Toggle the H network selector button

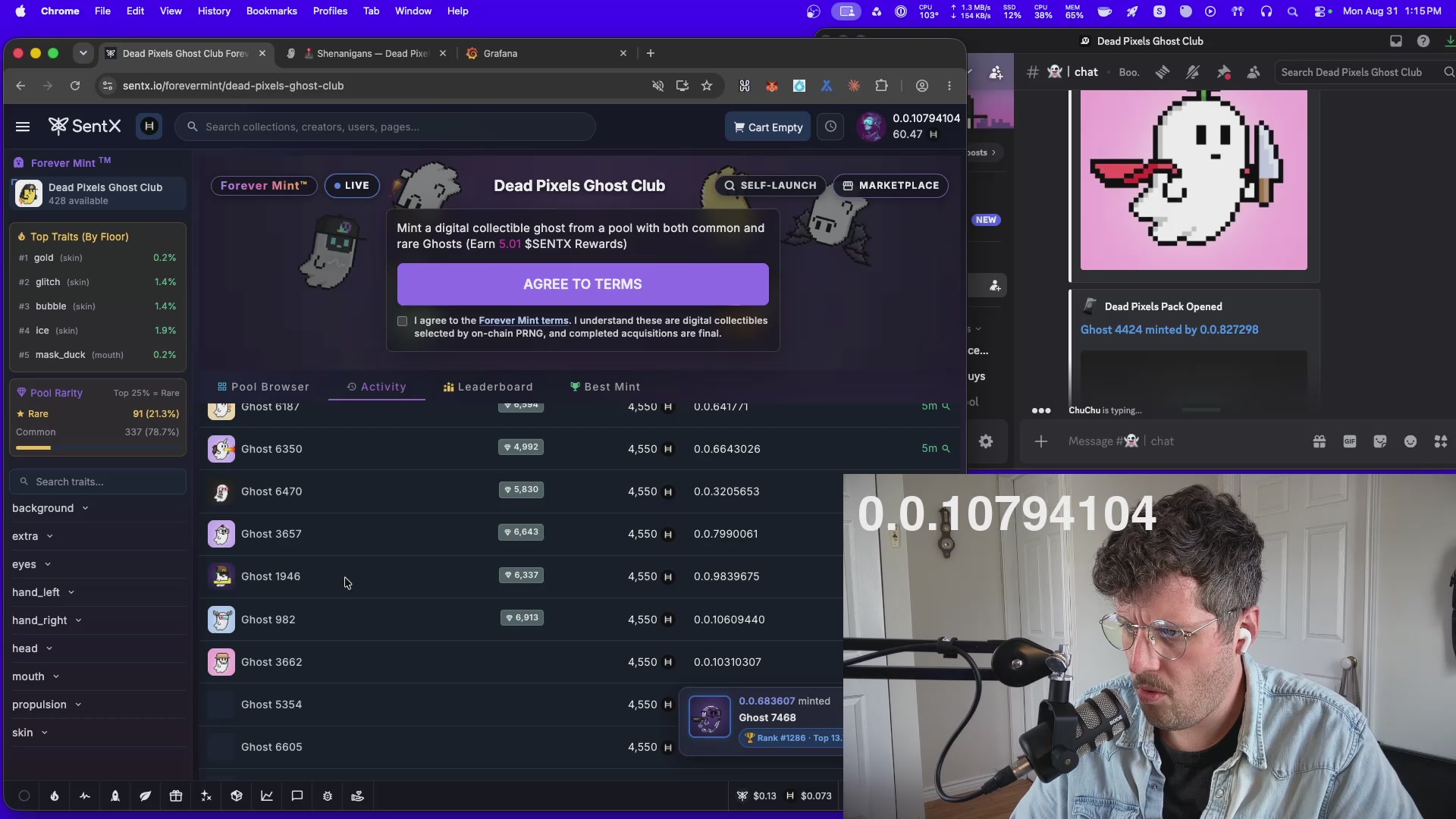(x=149, y=127)
